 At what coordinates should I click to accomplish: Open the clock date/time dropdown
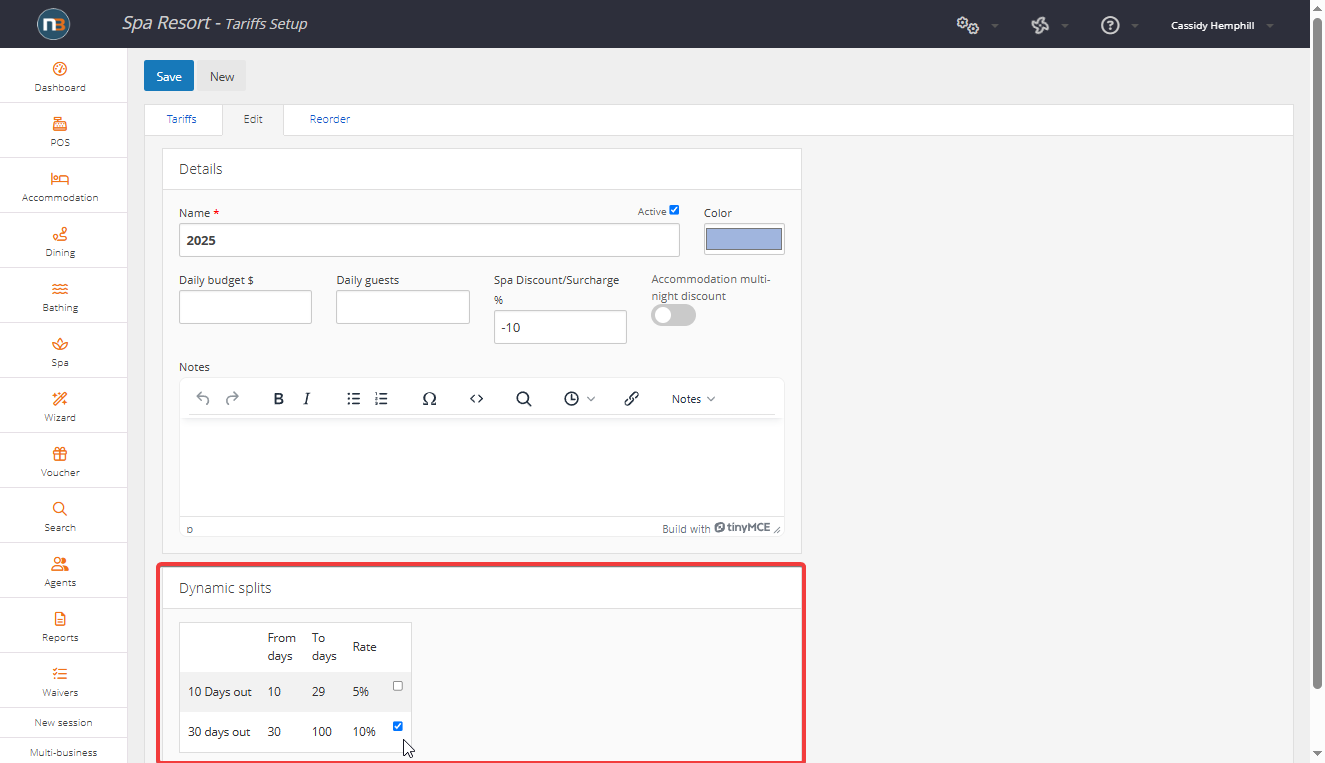(579, 399)
